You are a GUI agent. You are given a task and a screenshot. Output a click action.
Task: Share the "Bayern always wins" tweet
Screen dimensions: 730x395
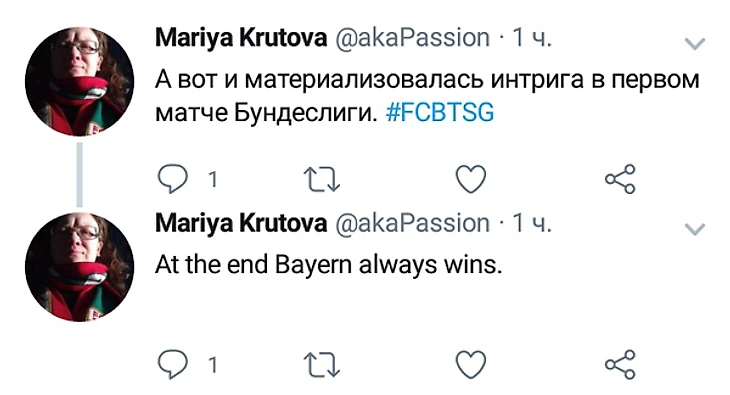click(x=620, y=364)
